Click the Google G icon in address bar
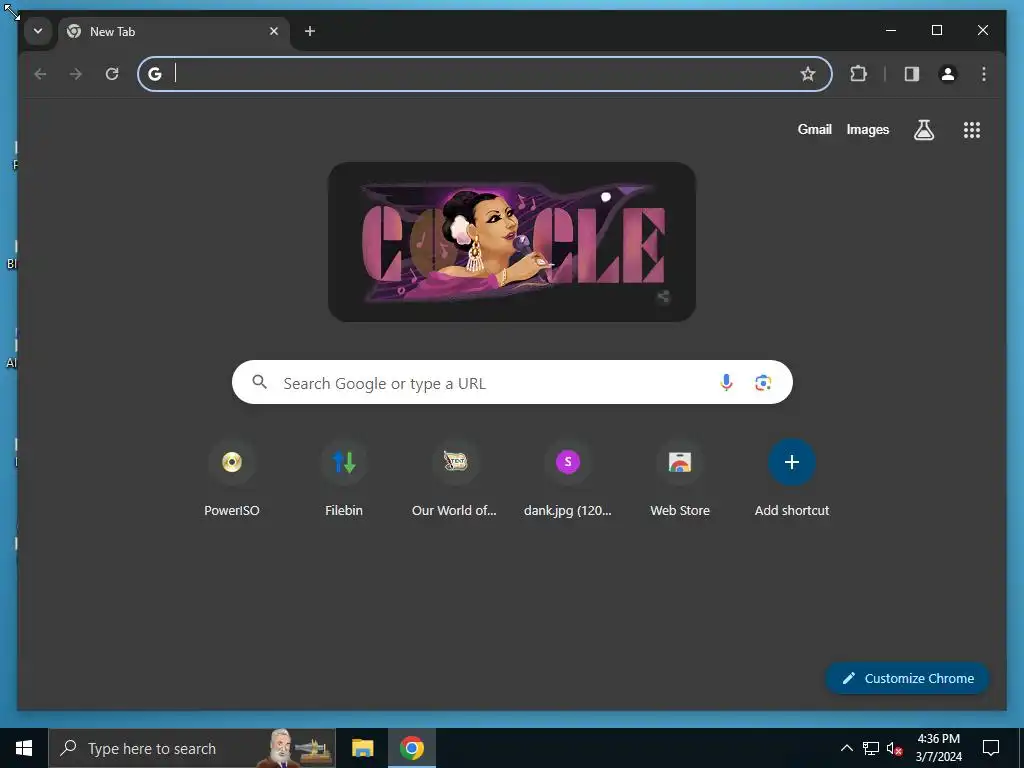Viewport: 1024px width, 768px height. [155, 74]
